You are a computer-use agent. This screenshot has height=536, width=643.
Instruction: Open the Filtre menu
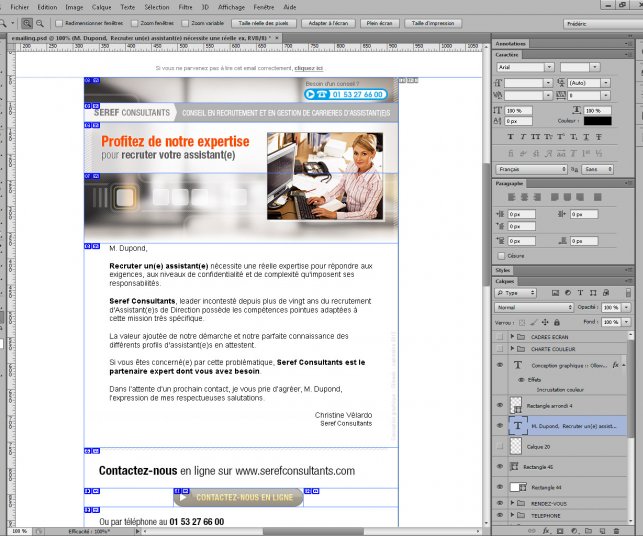(185, 7)
